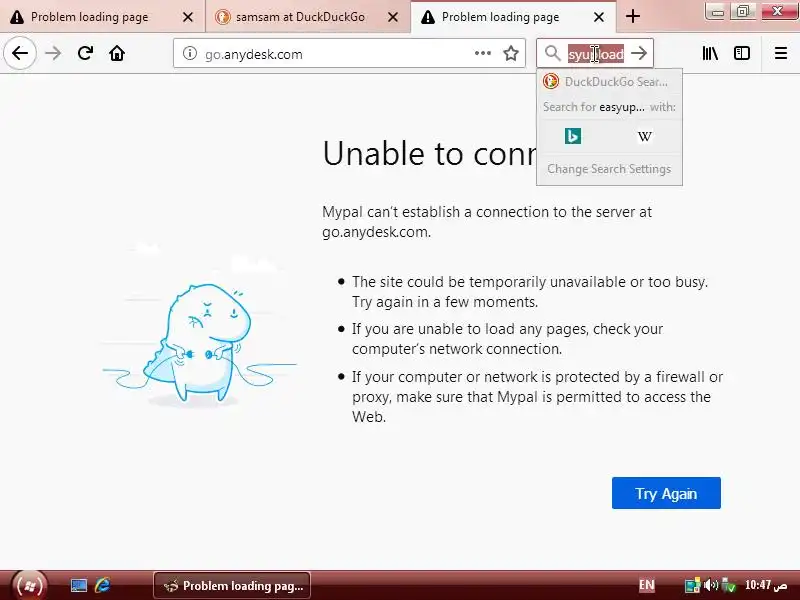Click the forward navigation arrow
This screenshot has width=800, height=600.
click(53, 53)
